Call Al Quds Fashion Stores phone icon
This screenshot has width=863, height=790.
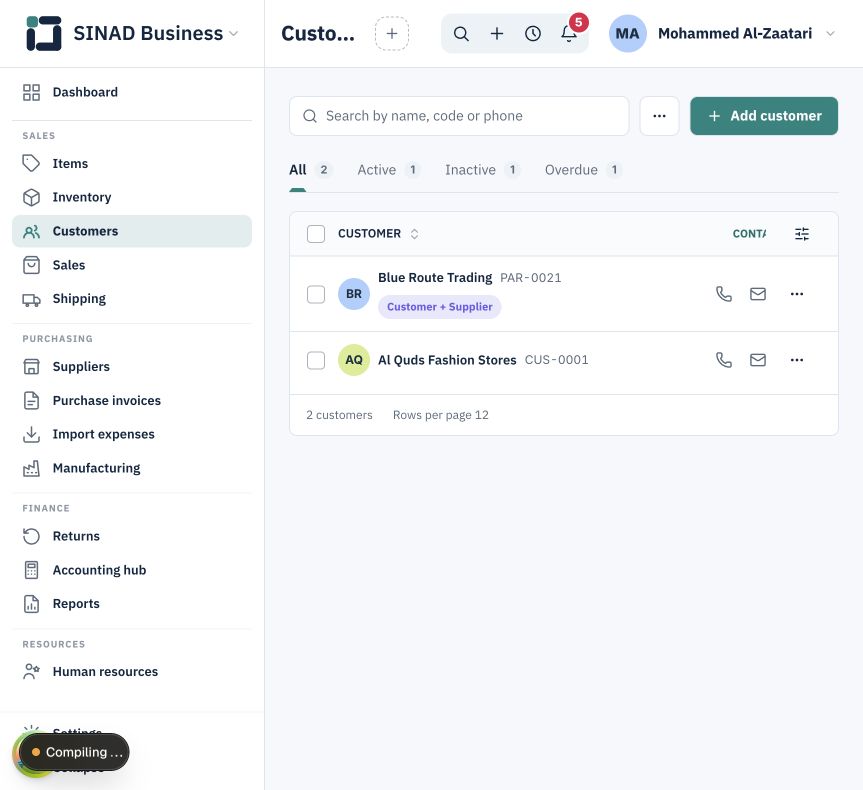[724, 360]
